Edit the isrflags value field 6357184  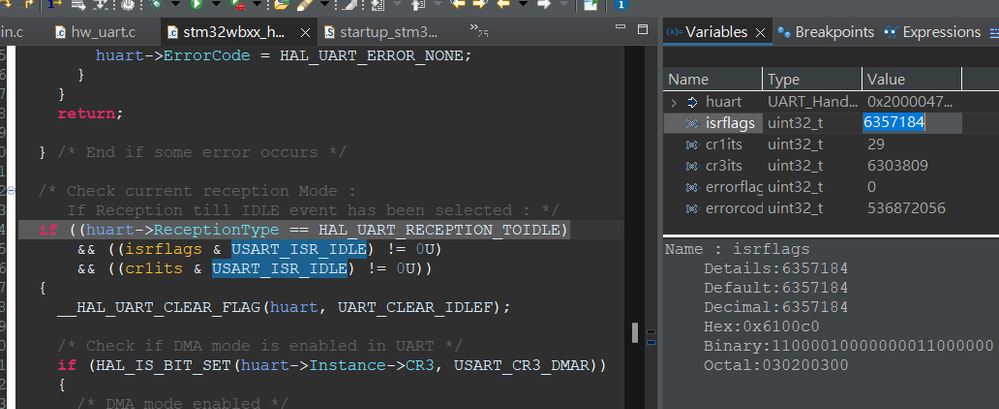tap(911, 123)
